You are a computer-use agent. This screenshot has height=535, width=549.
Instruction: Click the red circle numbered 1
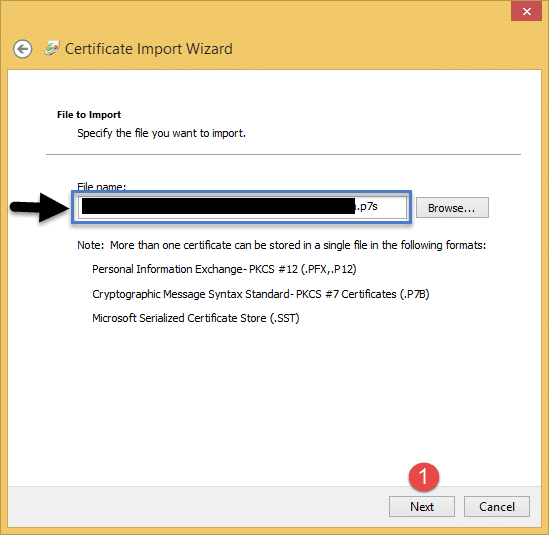tap(424, 477)
